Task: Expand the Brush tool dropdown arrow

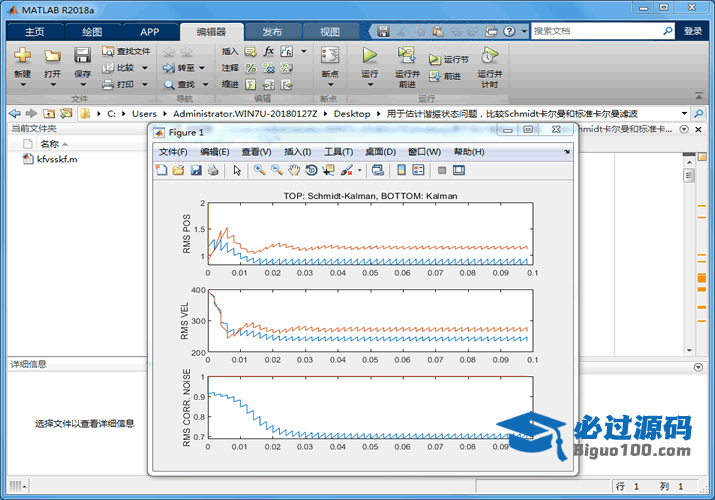Action: tap(360, 171)
